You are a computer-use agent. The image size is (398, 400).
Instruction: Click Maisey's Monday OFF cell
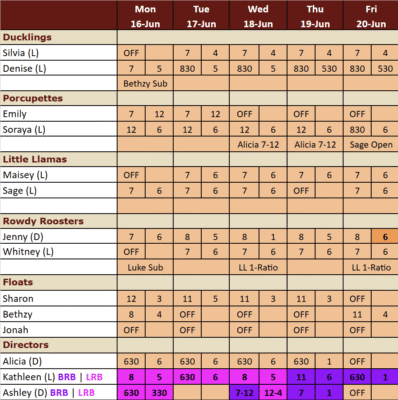coord(131,175)
